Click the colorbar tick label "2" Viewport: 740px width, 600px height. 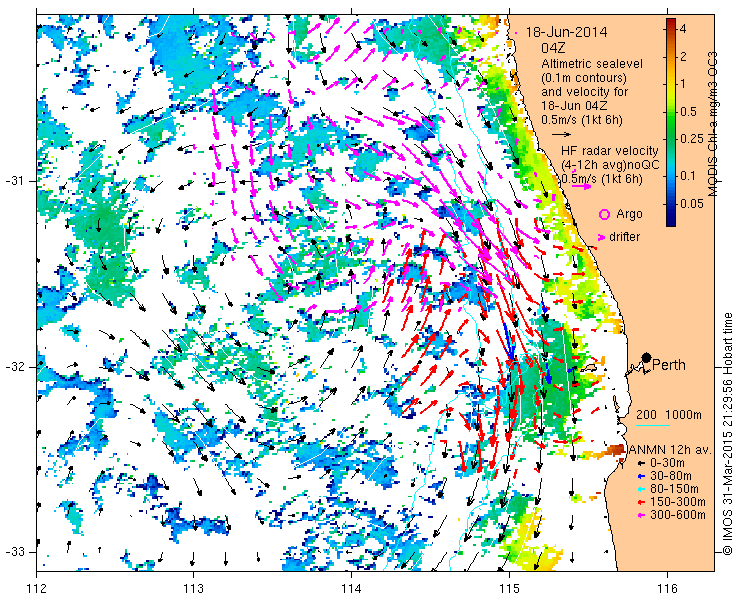[x=683, y=57]
